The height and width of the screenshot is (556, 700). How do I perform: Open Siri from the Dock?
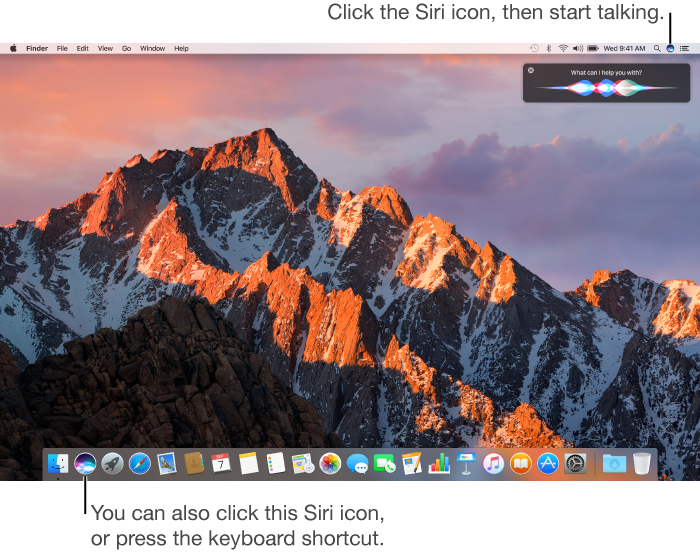point(85,463)
